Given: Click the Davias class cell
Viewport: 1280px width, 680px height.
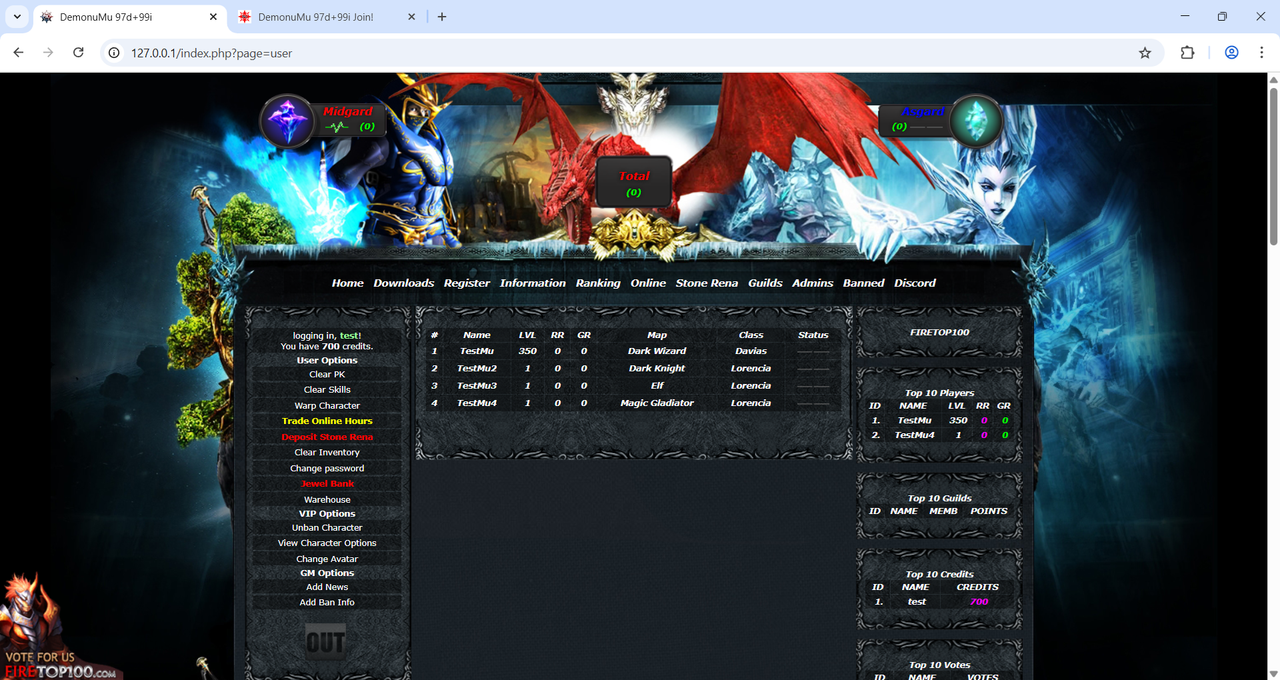Looking at the screenshot, I should (751, 352).
